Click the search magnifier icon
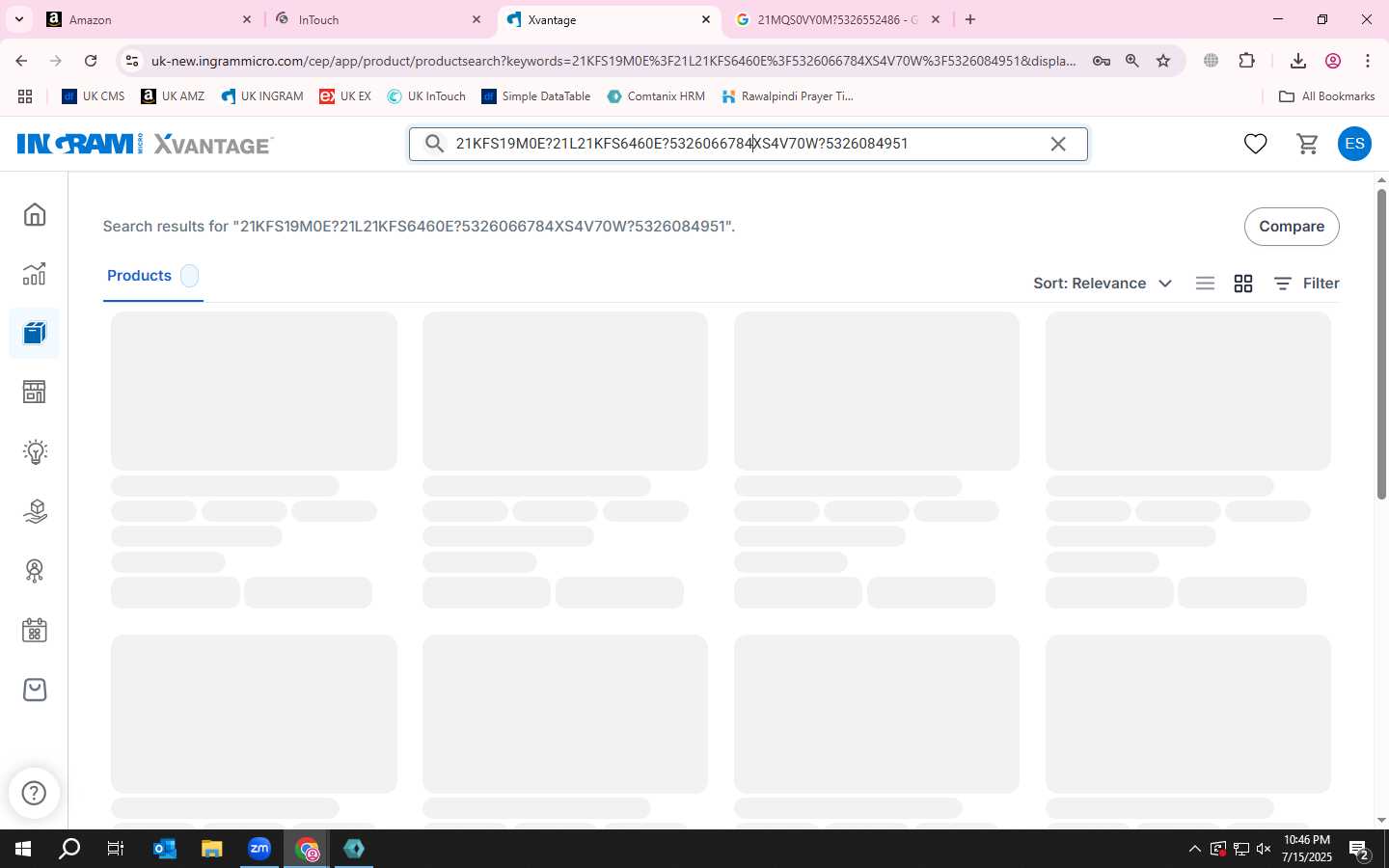This screenshot has height=868, width=1389. click(x=435, y=144)
